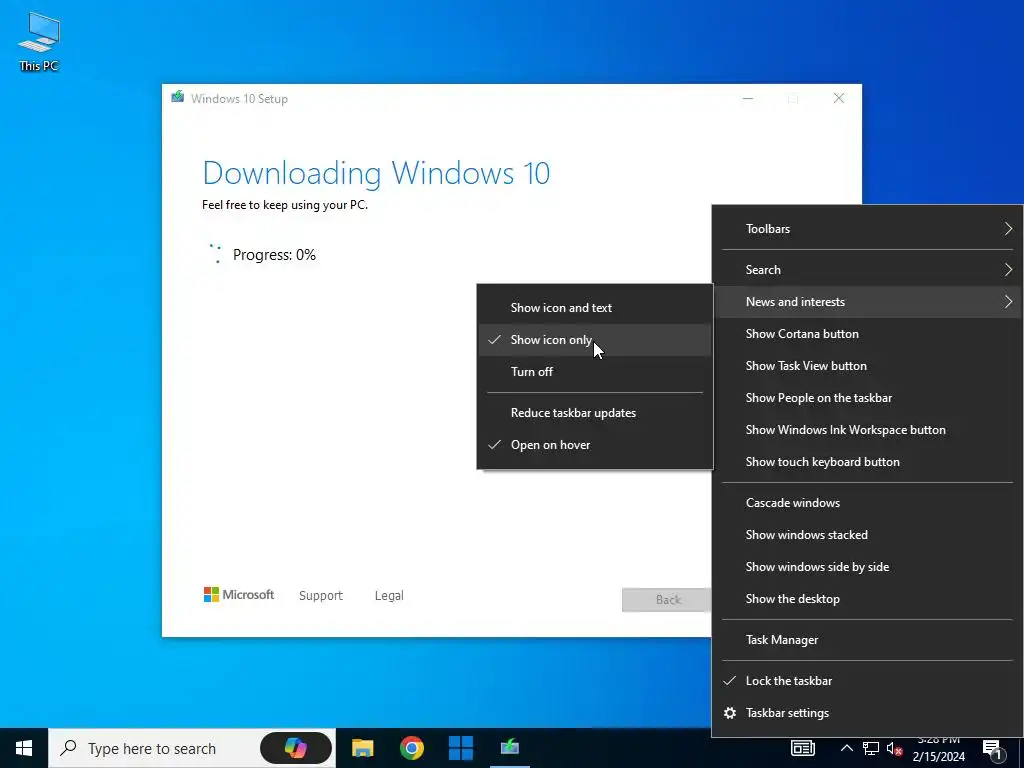
Task: Click the Progress: 0% text
Action: [x=274, y=255]
